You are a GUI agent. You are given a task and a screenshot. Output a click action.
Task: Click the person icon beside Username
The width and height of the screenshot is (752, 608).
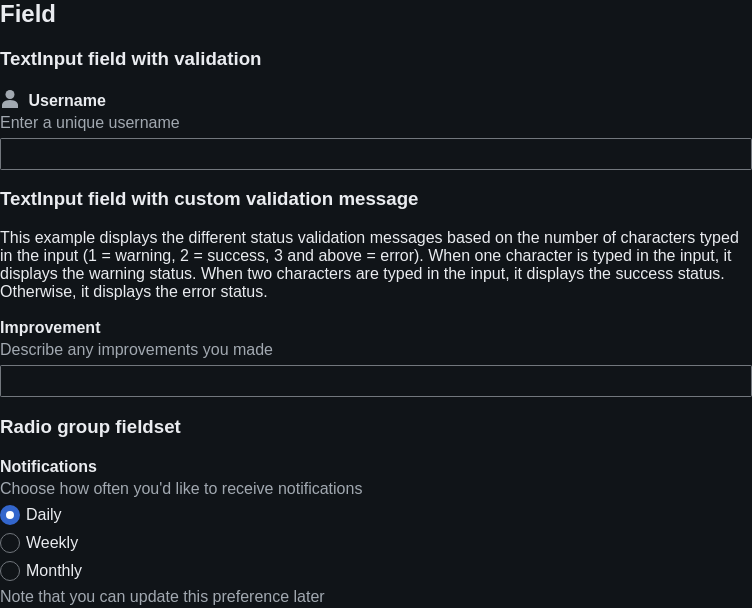coord(10,99)
